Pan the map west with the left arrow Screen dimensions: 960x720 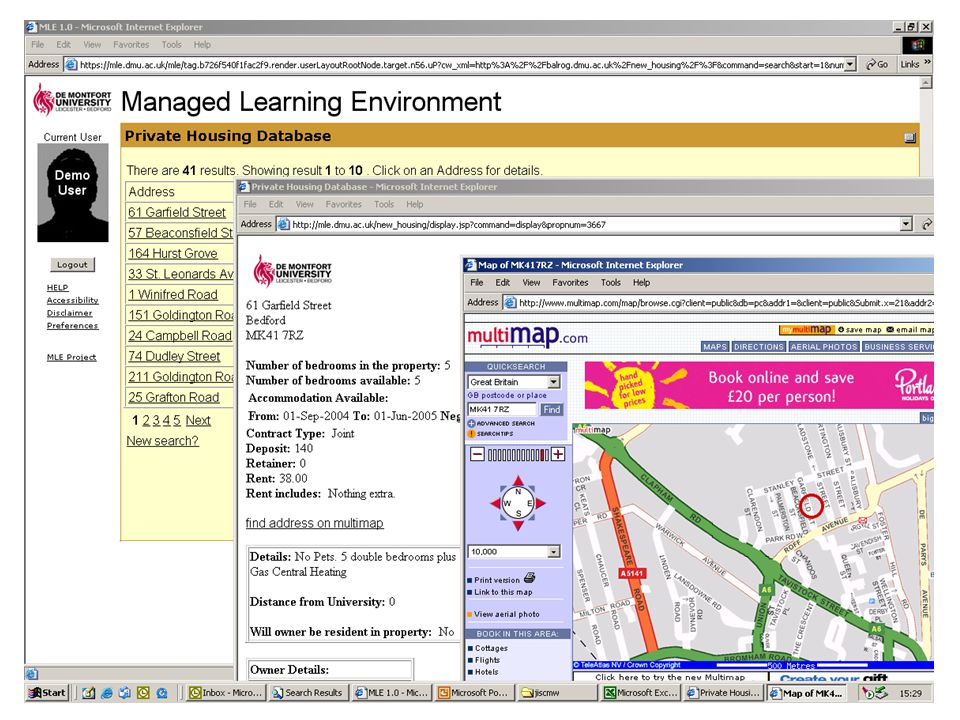[495, 503]
